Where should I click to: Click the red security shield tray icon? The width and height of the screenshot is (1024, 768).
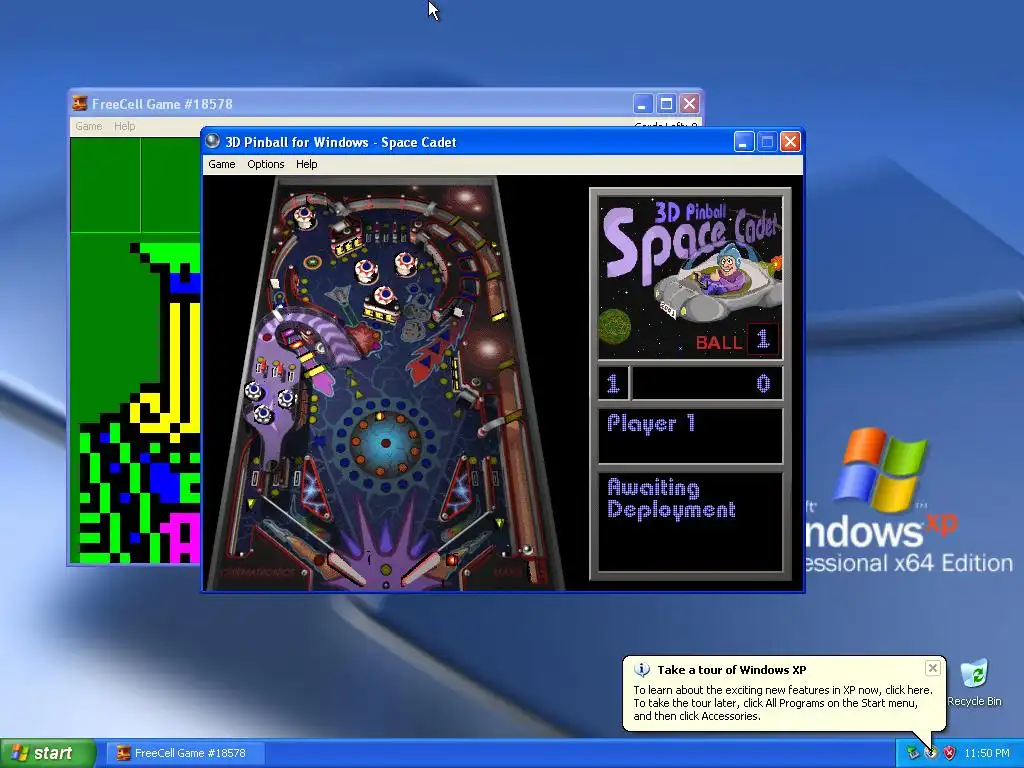(x=950, y=753)
